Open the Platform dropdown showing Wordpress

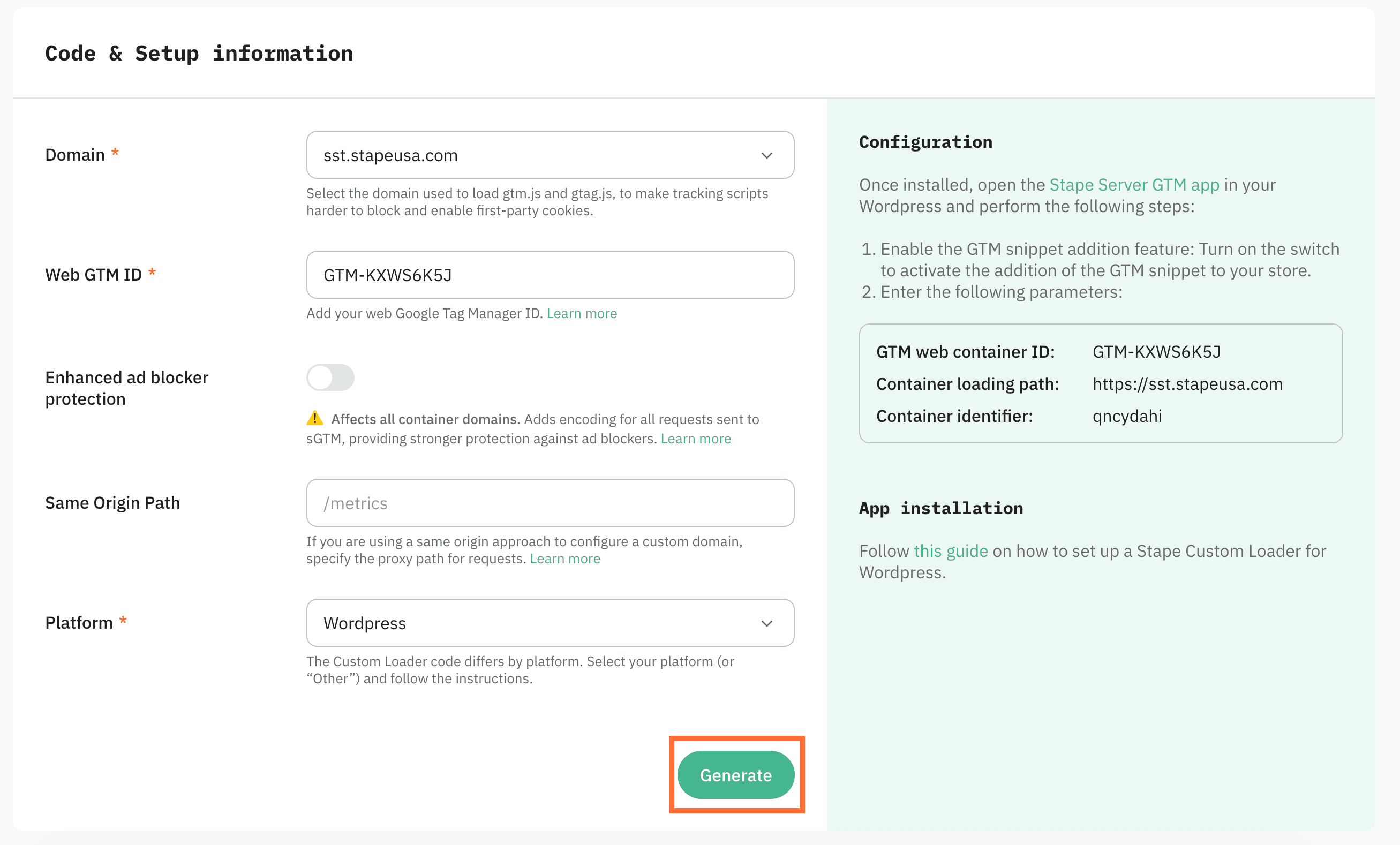(x=550, y=623)
